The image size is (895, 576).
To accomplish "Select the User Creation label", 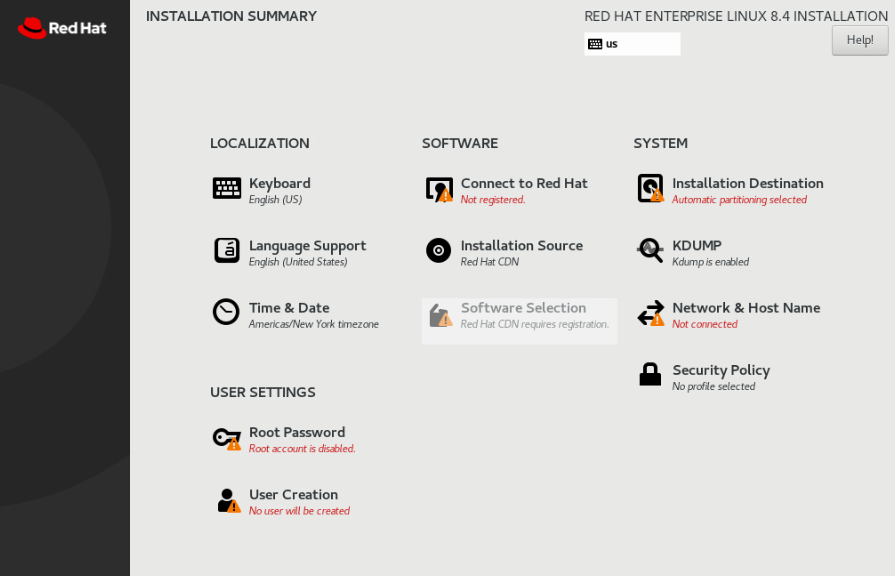I will (293, 495).
